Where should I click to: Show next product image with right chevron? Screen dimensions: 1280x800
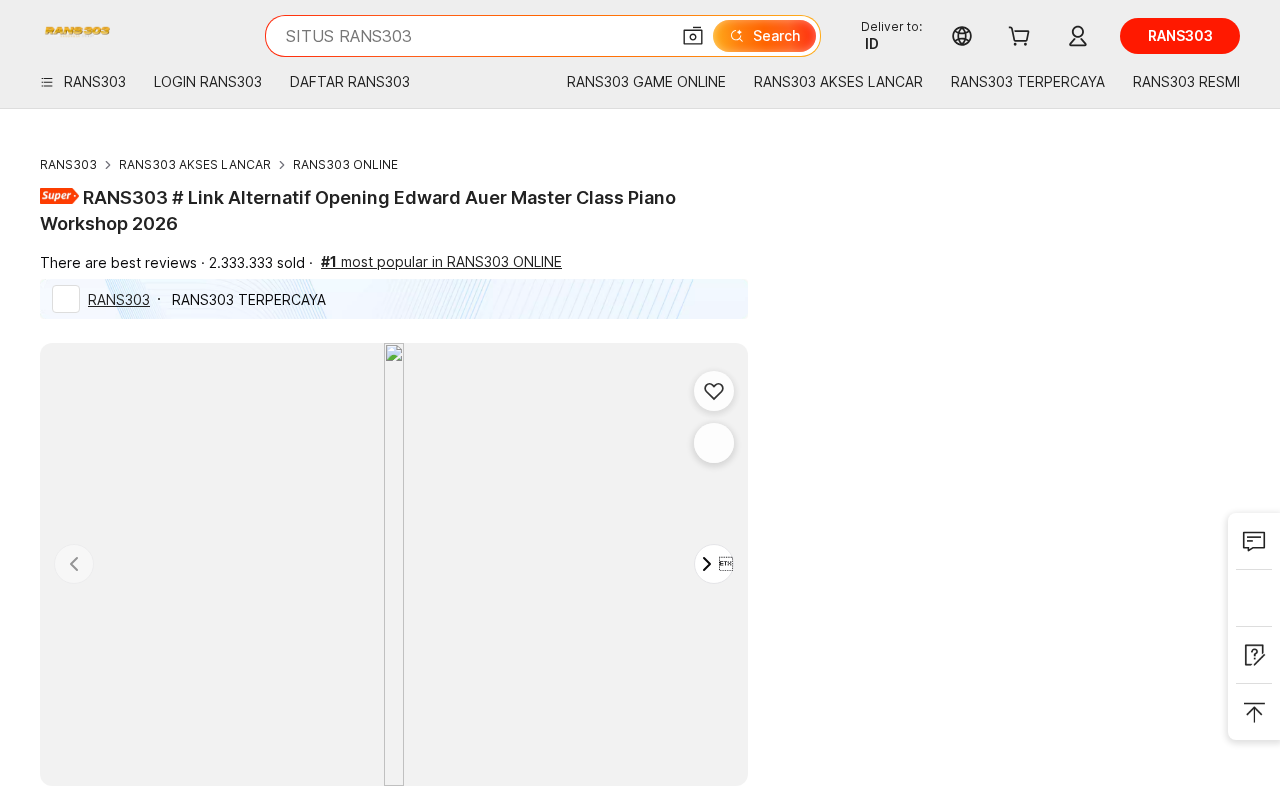[x=707, y=564]
